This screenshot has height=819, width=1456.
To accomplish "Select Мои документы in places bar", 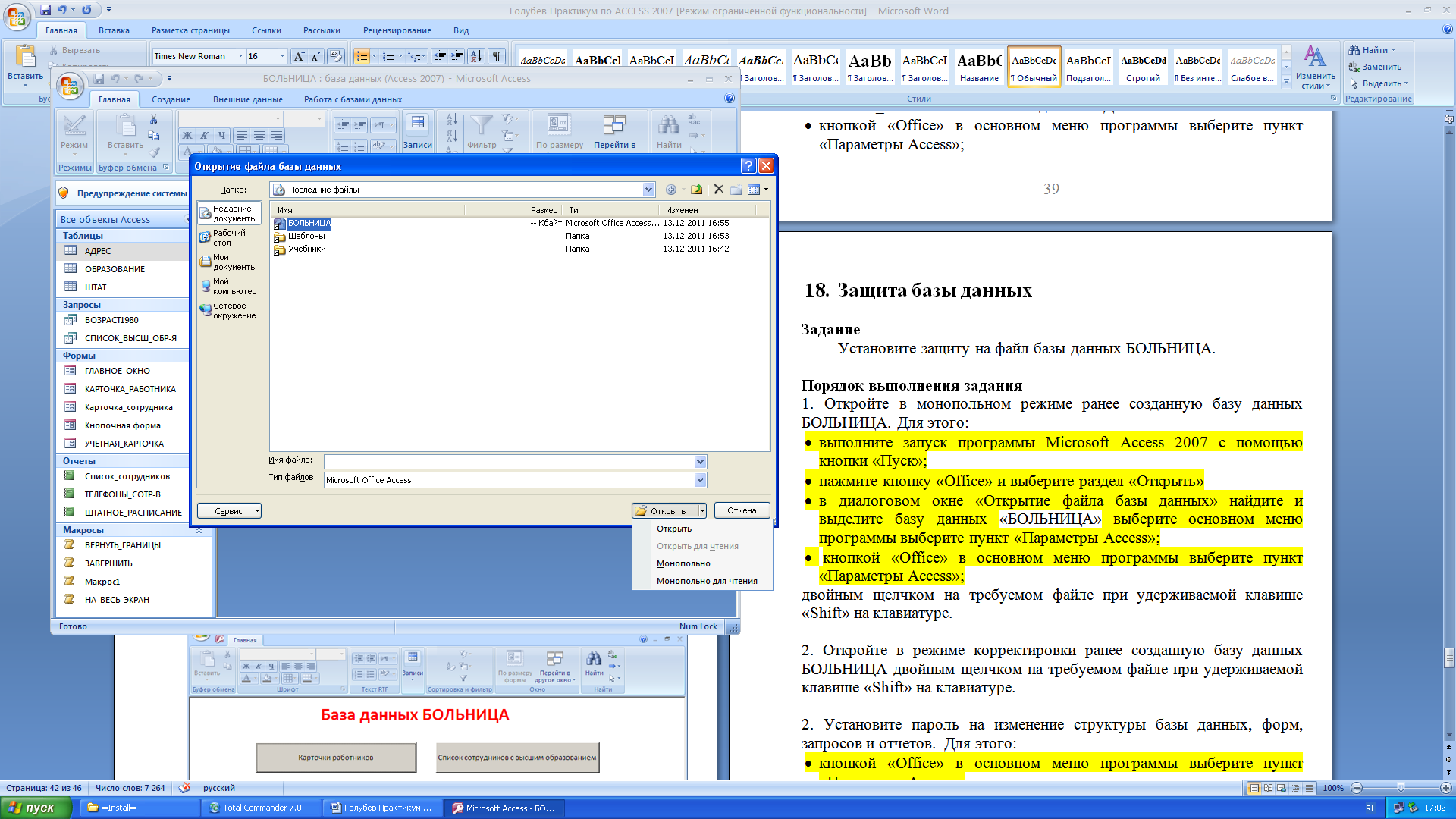I will click(228, 262).
